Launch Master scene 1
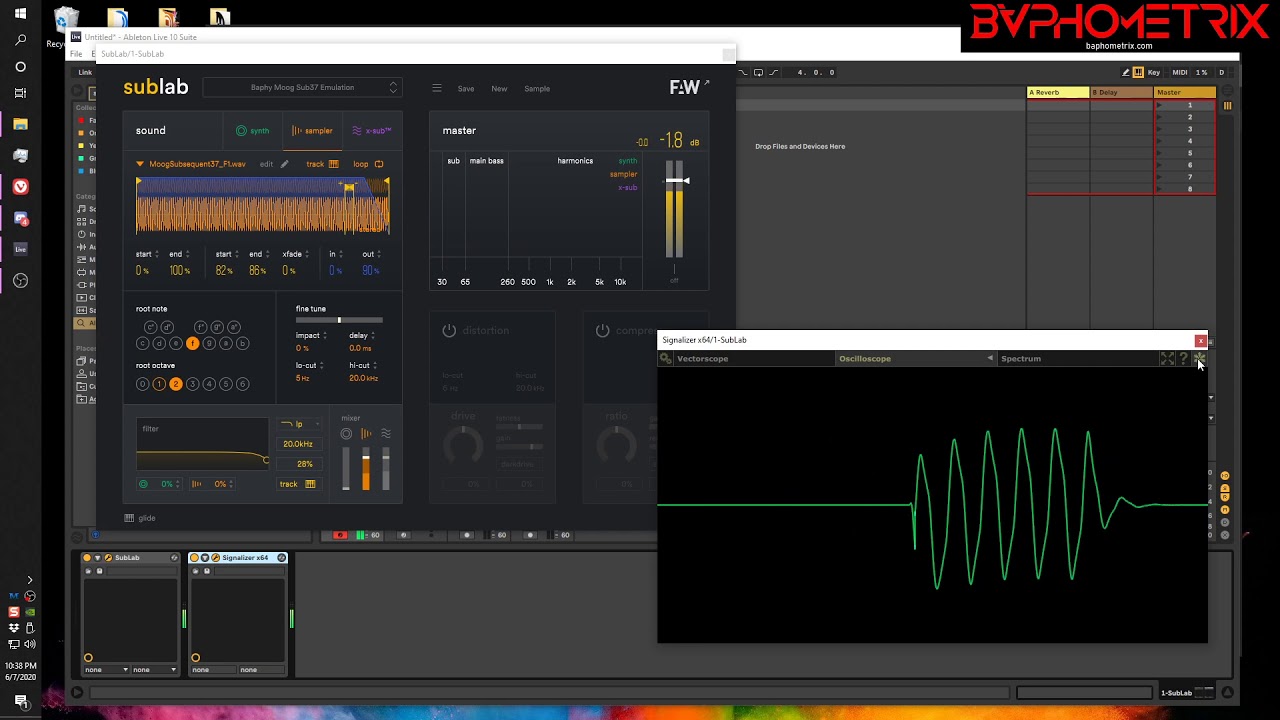The height and width of the screenshot is (720, 1280). click(1160, 105)
